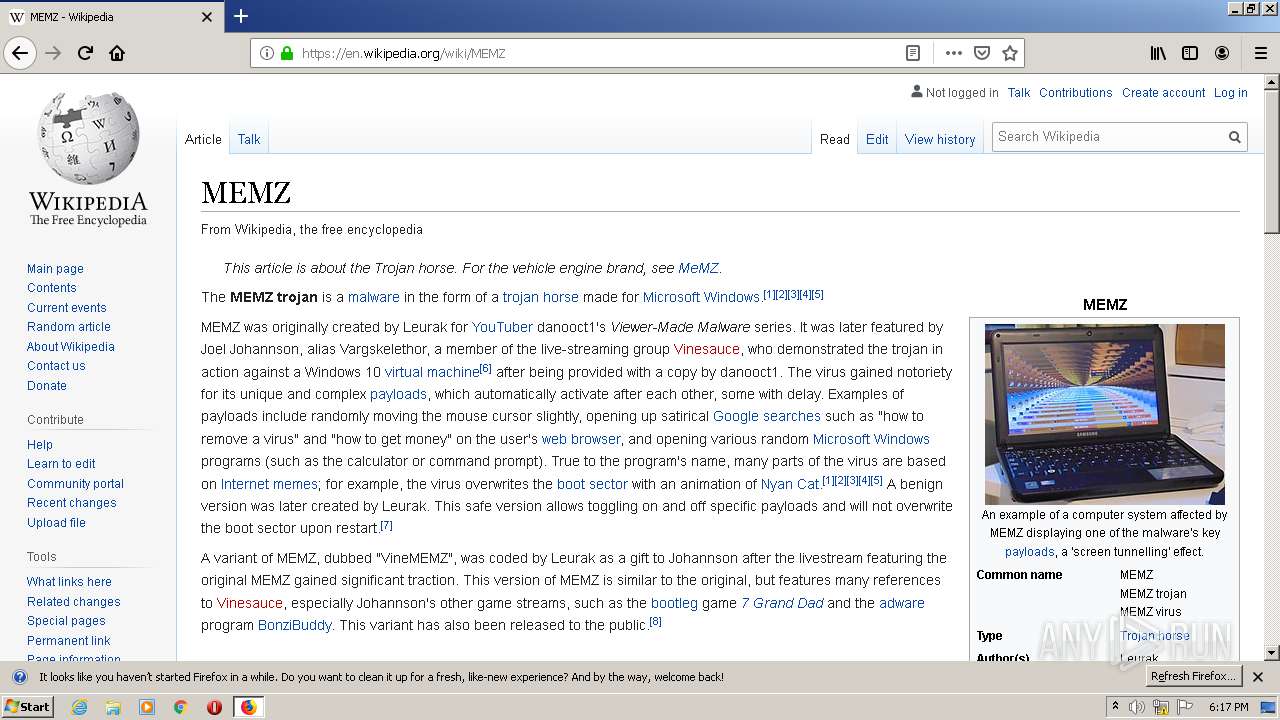
Task: Close the MEMZ - Wikipedia tab
Action: (207, 17)
